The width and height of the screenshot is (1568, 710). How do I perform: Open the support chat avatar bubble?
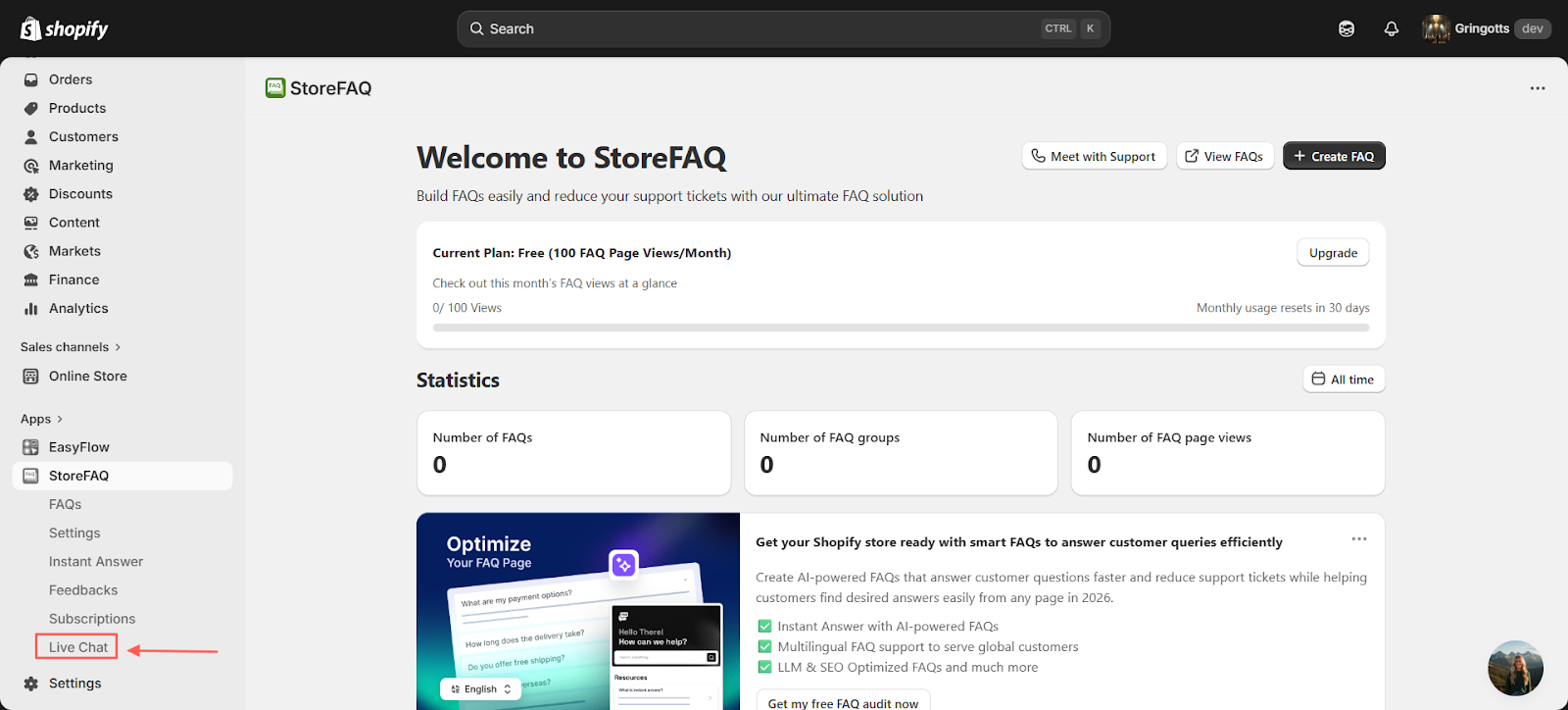[x=1515, y=669]
